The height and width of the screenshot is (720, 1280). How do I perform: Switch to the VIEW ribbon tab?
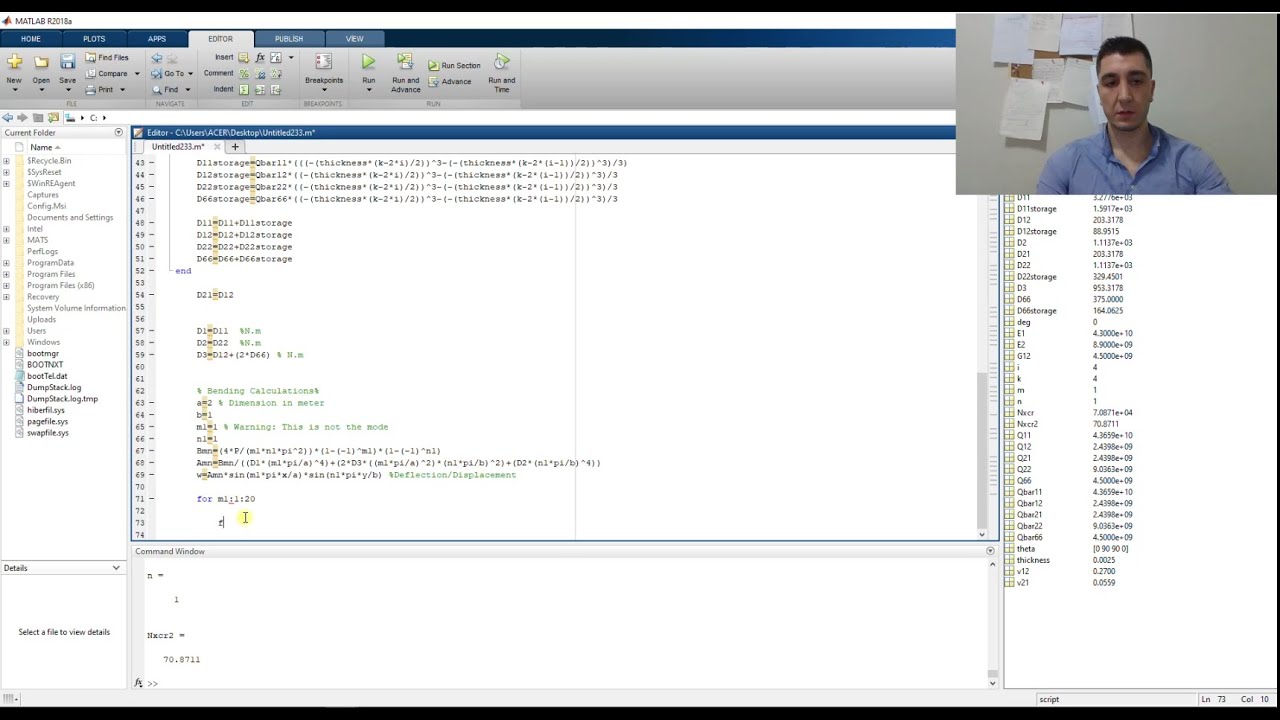(x=354, y=39)
